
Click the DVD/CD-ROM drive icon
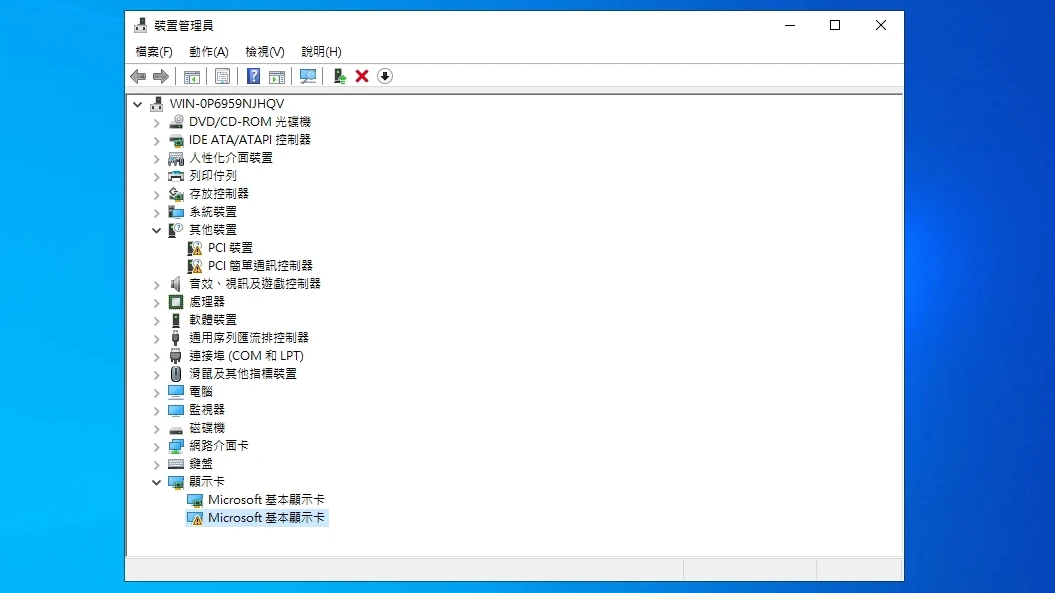point(176,122)
